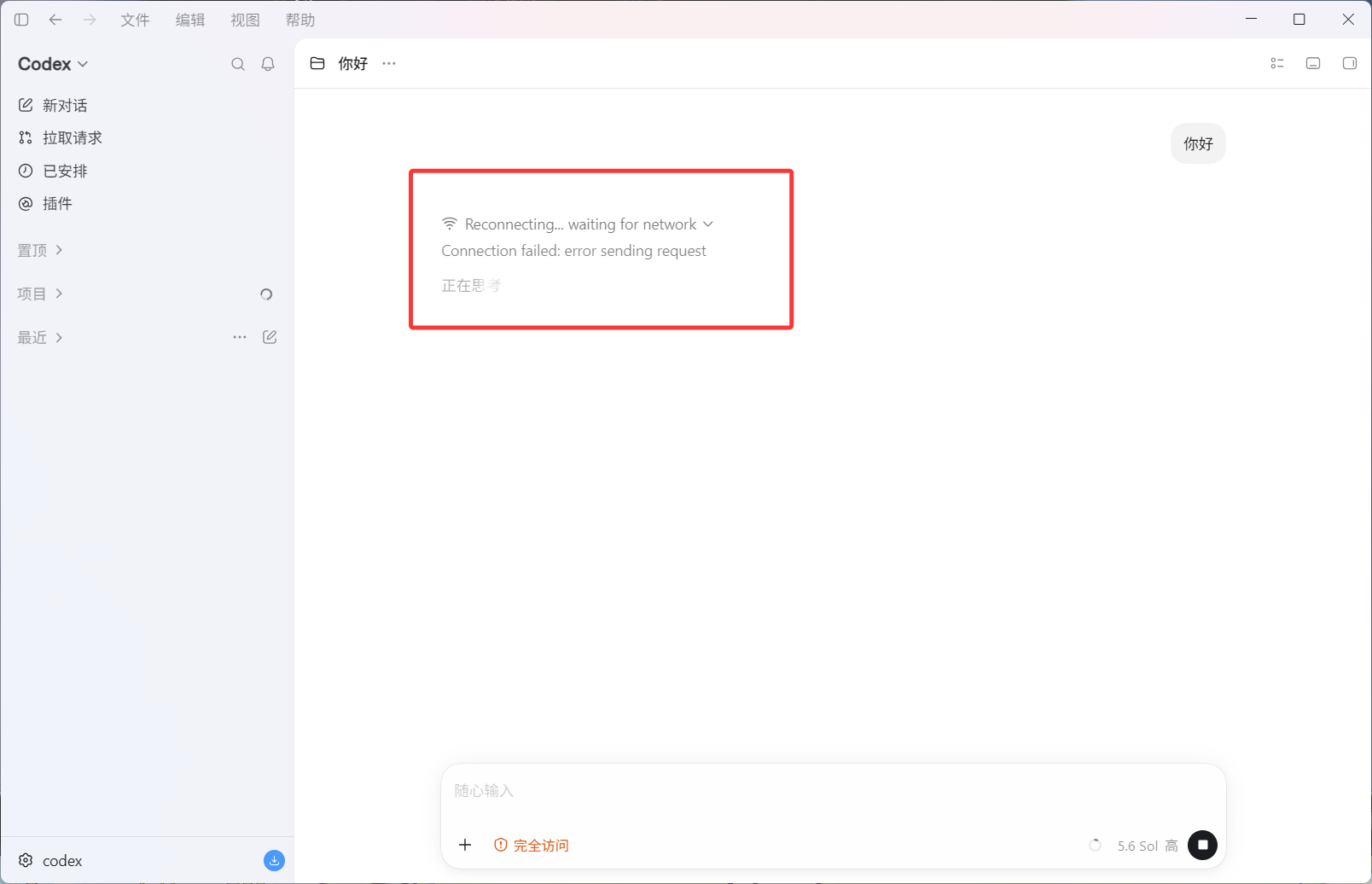Minimize the Codex window
Viewport: 1372px width, 884px height.
(x=1252, y=19)
